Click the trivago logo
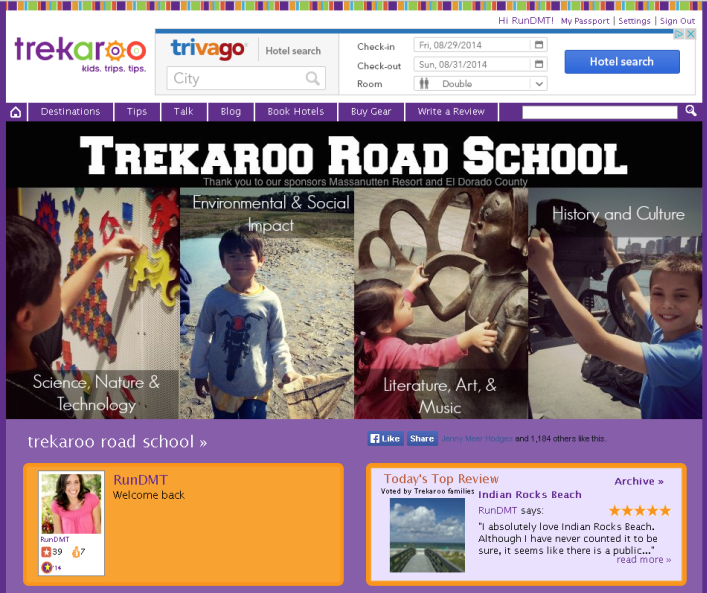 tap(208, 48)
